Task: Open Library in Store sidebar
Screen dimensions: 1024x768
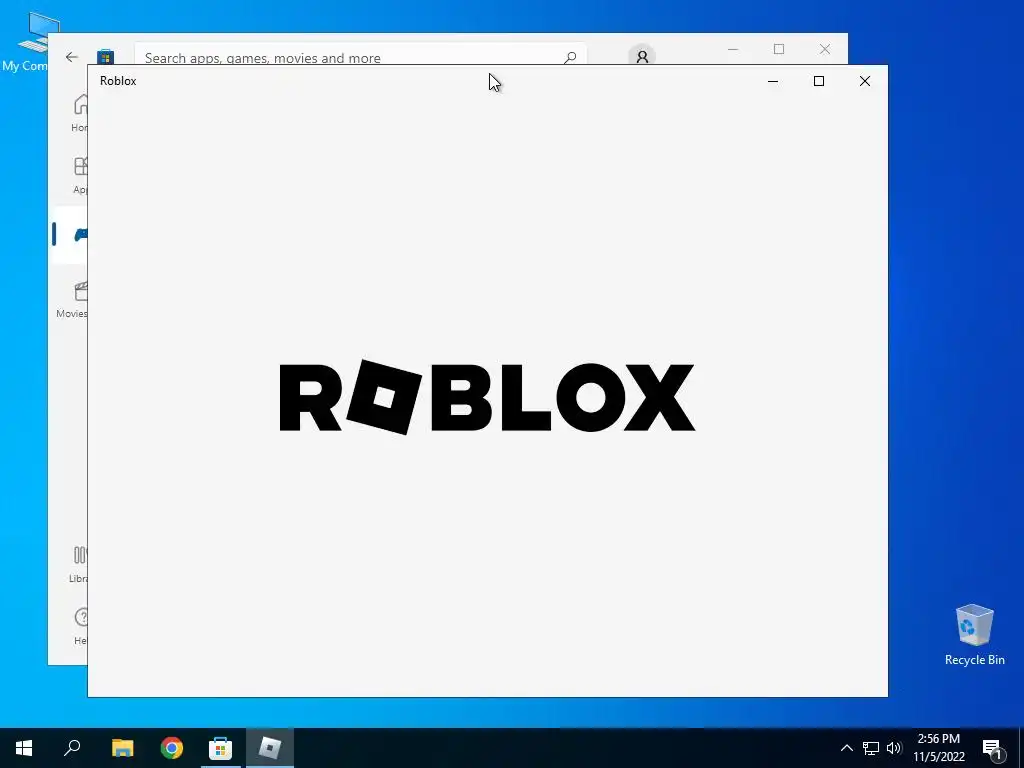Action: [78, 565]
